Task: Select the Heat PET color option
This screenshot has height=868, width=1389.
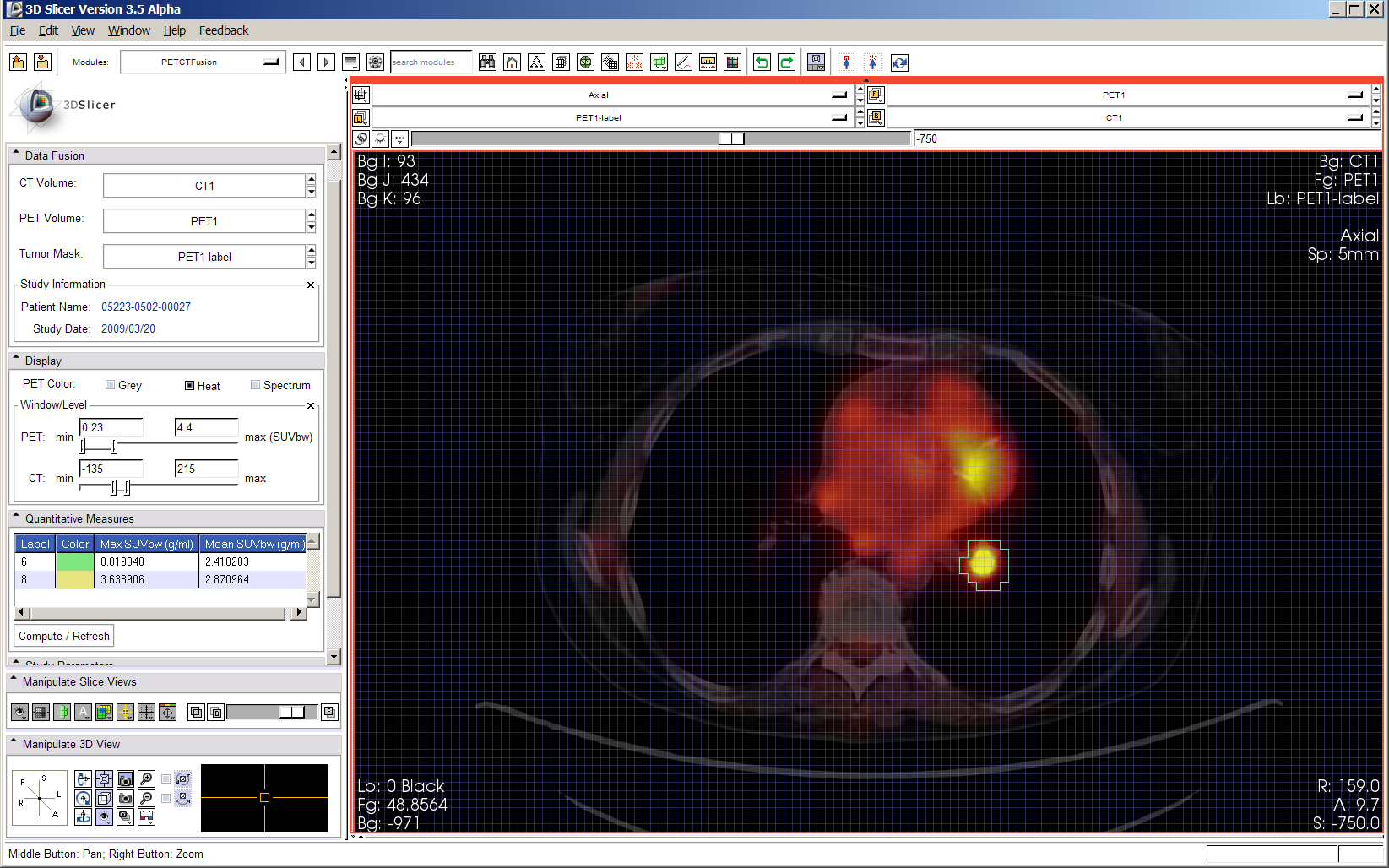Action: click(x=190, y=386)
